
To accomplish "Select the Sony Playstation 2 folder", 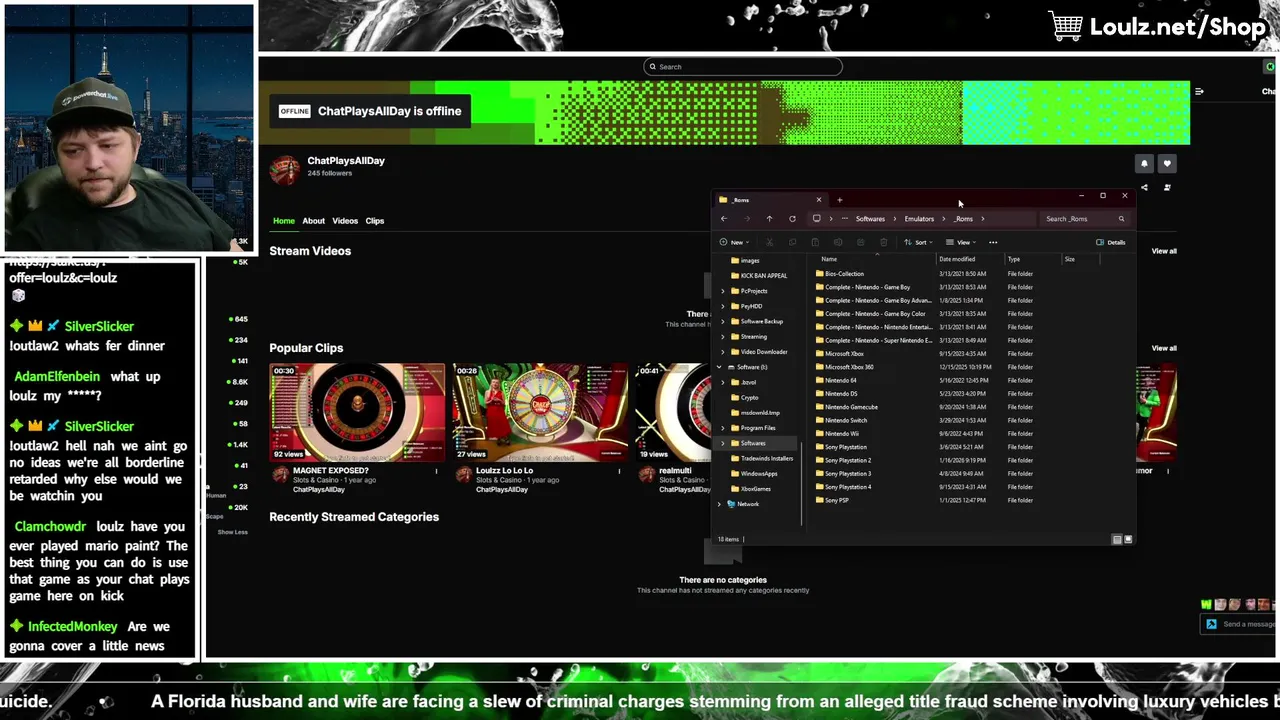I will point(844,460).
